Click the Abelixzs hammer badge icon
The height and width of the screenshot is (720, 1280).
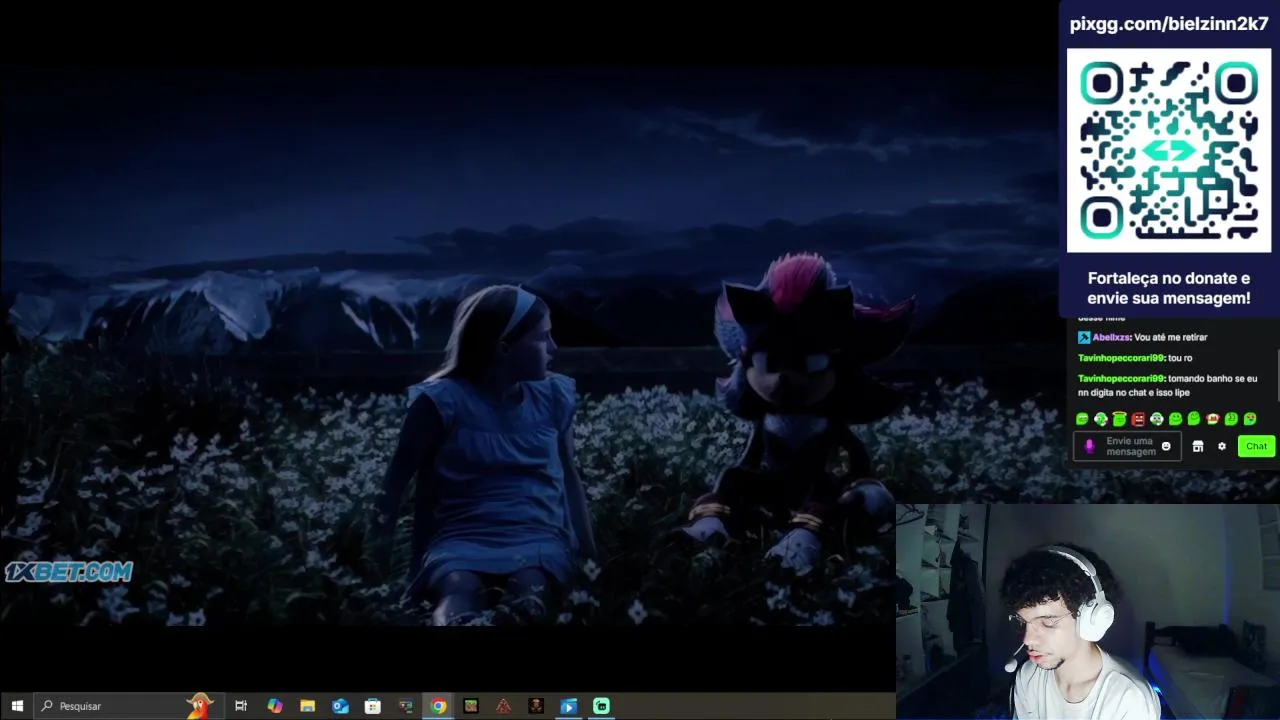click(x=1084, y=337)
